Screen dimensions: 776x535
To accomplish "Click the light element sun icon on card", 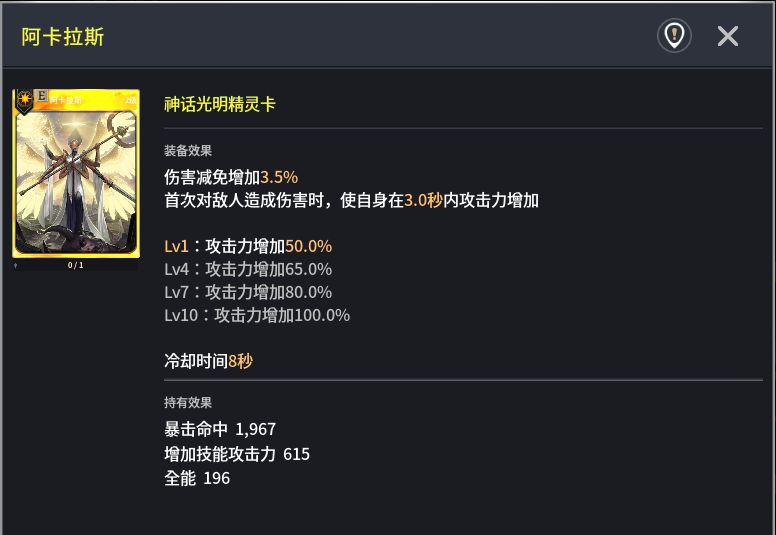I will click(x=22, y=99).
